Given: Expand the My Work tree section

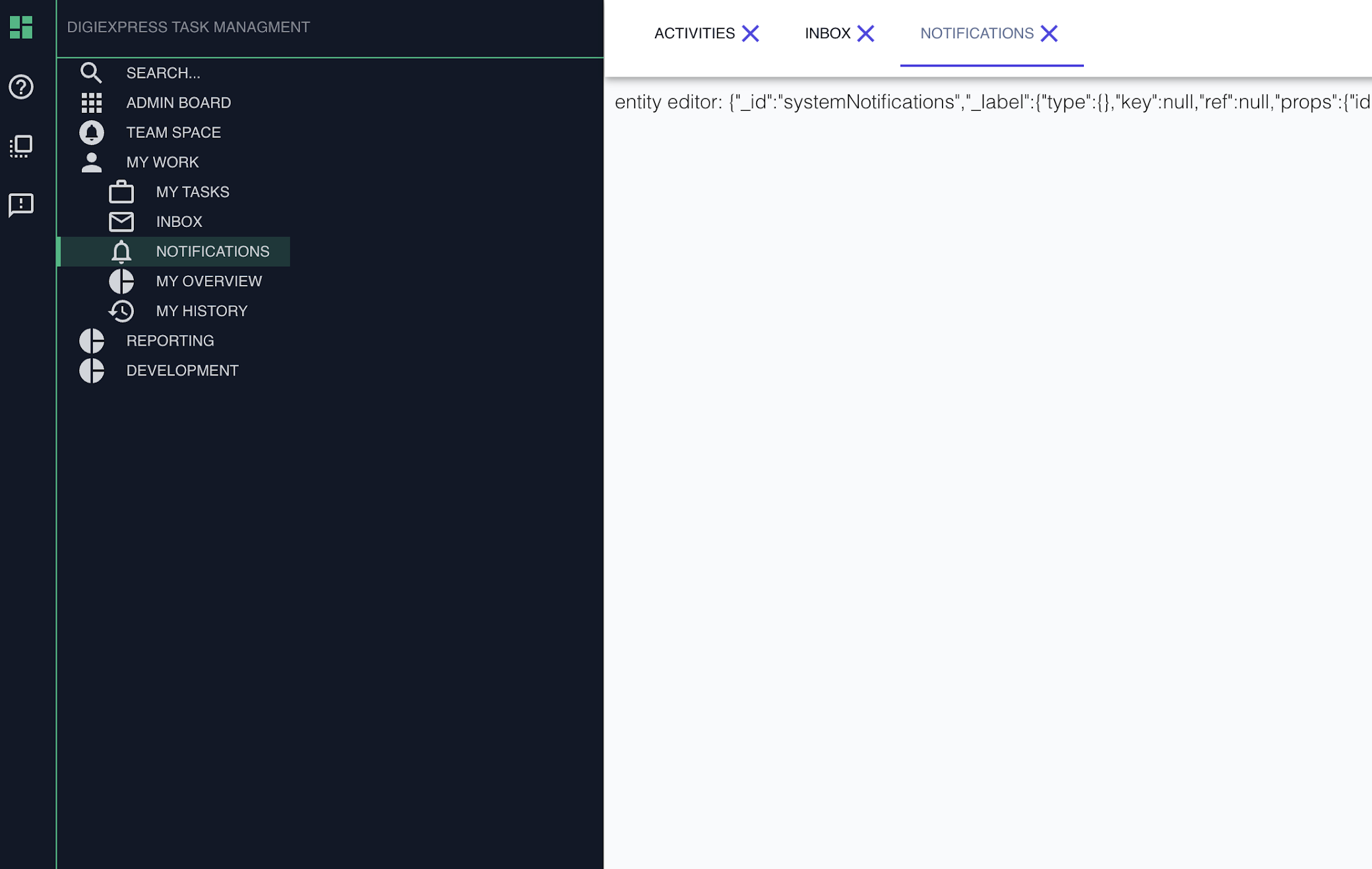Looking at the screenshot, I should 162,162.
